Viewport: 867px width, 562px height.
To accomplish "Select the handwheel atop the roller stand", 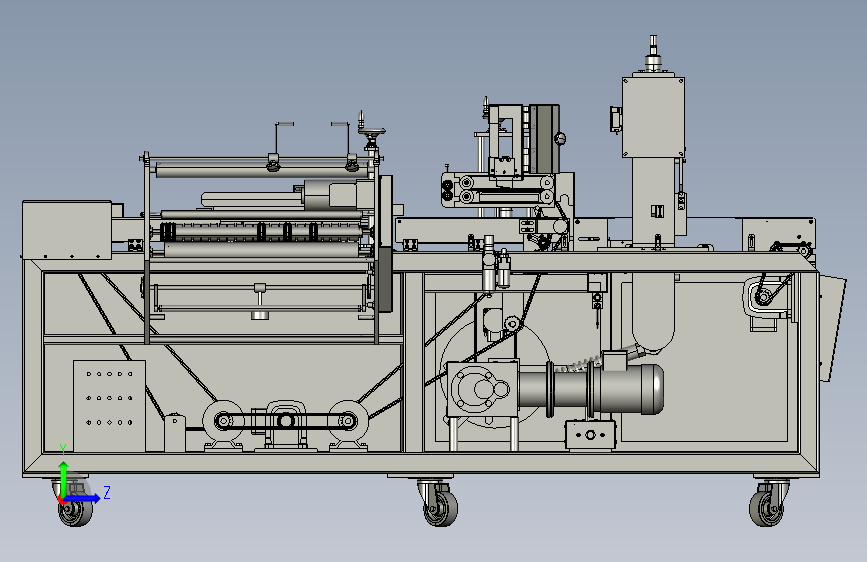I will pos(372,132).
